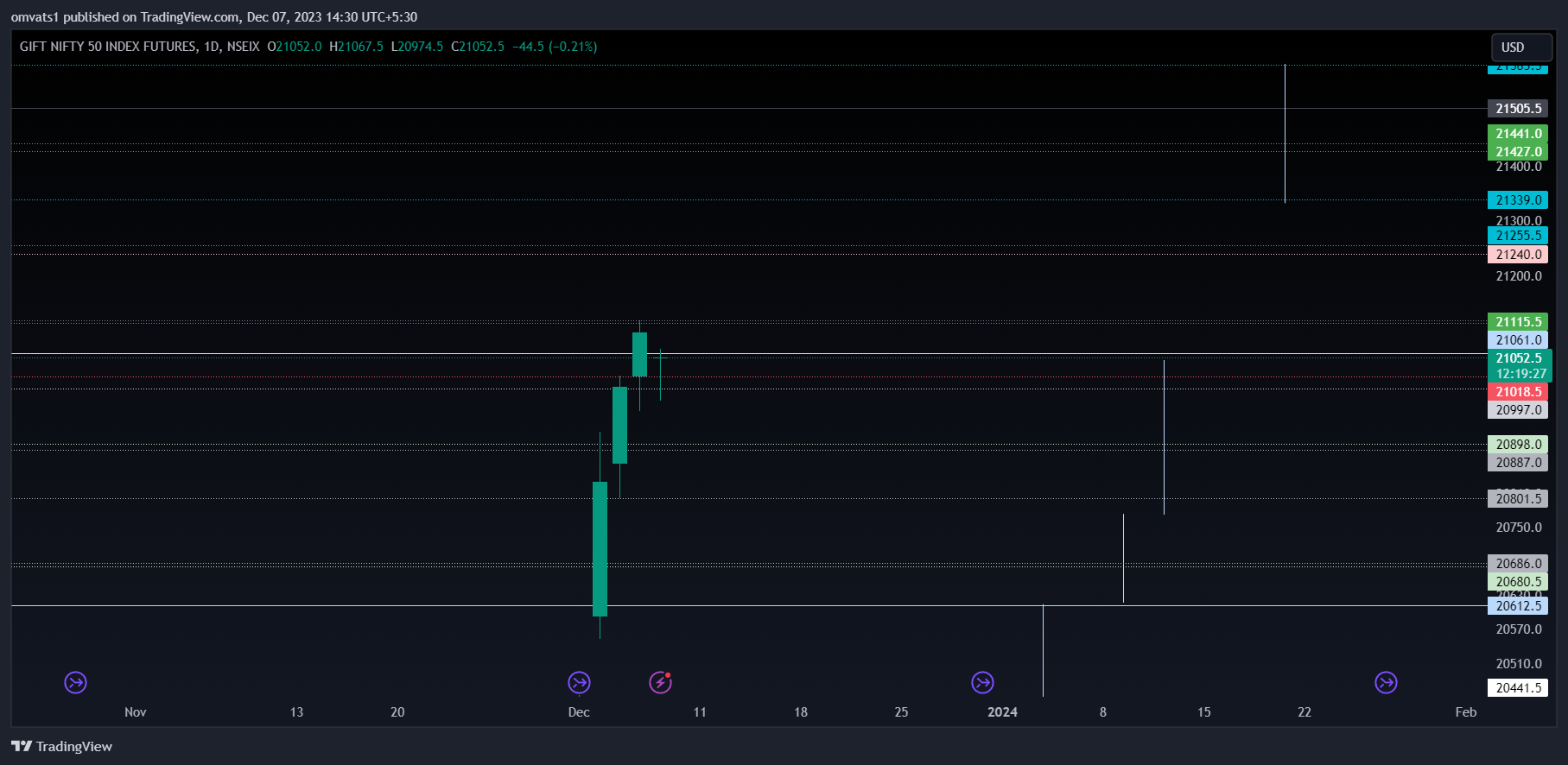This screenshot has width=1568, height=765.
Task: Click the rollover event icon above Dec
Action: [579, 683]
